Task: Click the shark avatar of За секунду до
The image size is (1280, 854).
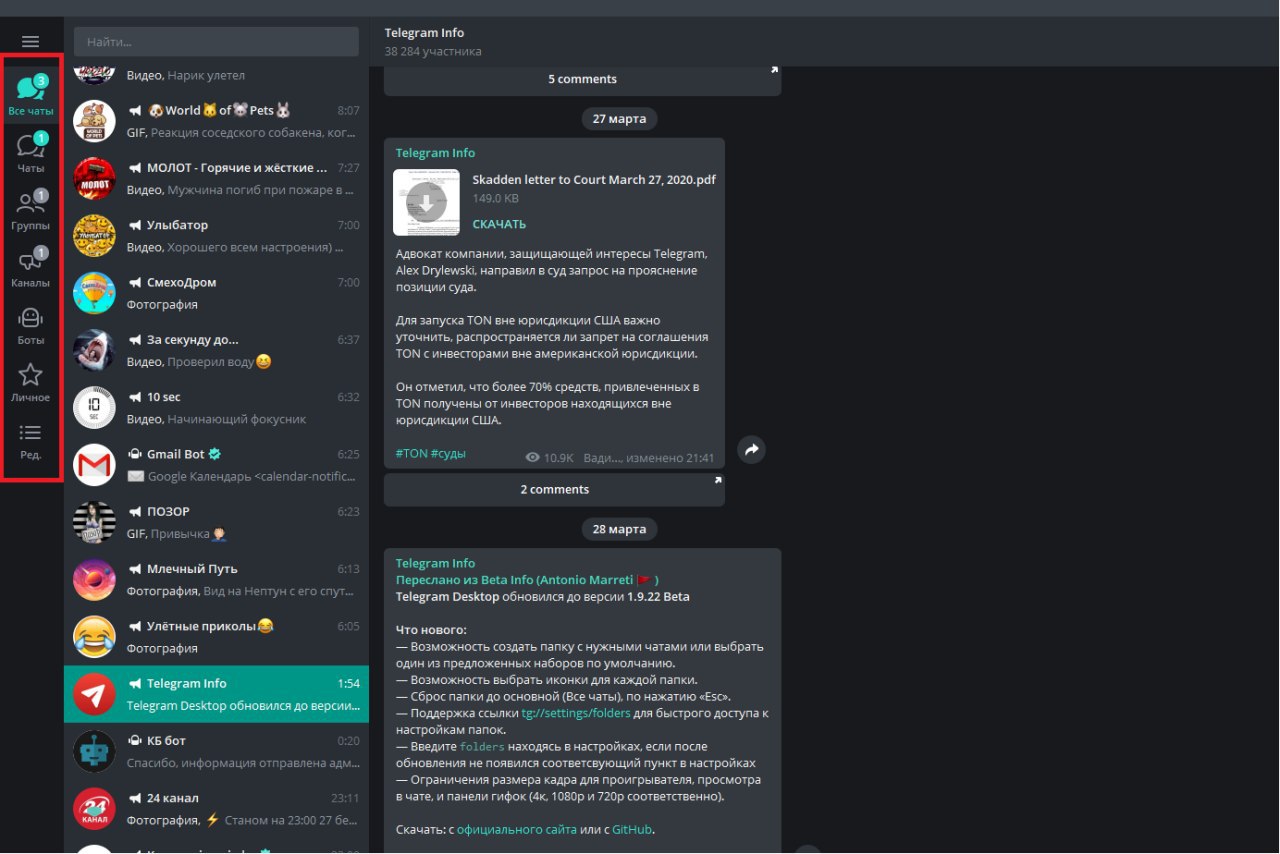Action: (x=95, y=351)
